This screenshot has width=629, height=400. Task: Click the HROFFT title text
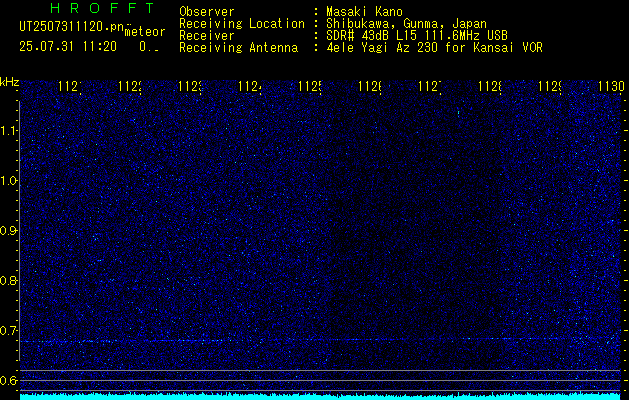[102, 8]
